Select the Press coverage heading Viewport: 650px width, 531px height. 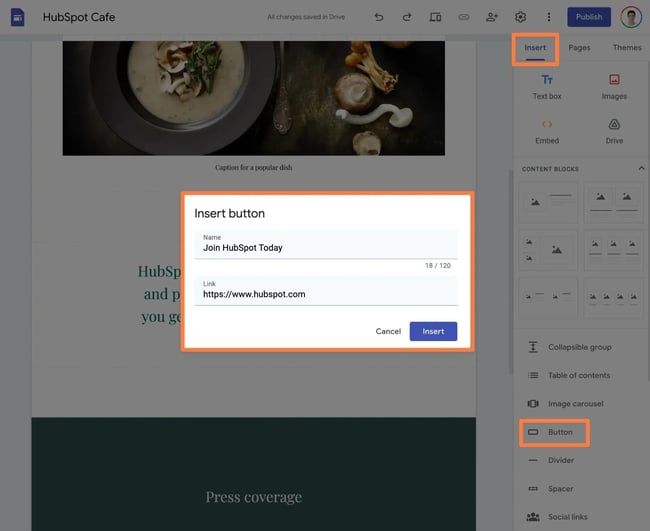[x=254, y=497]
